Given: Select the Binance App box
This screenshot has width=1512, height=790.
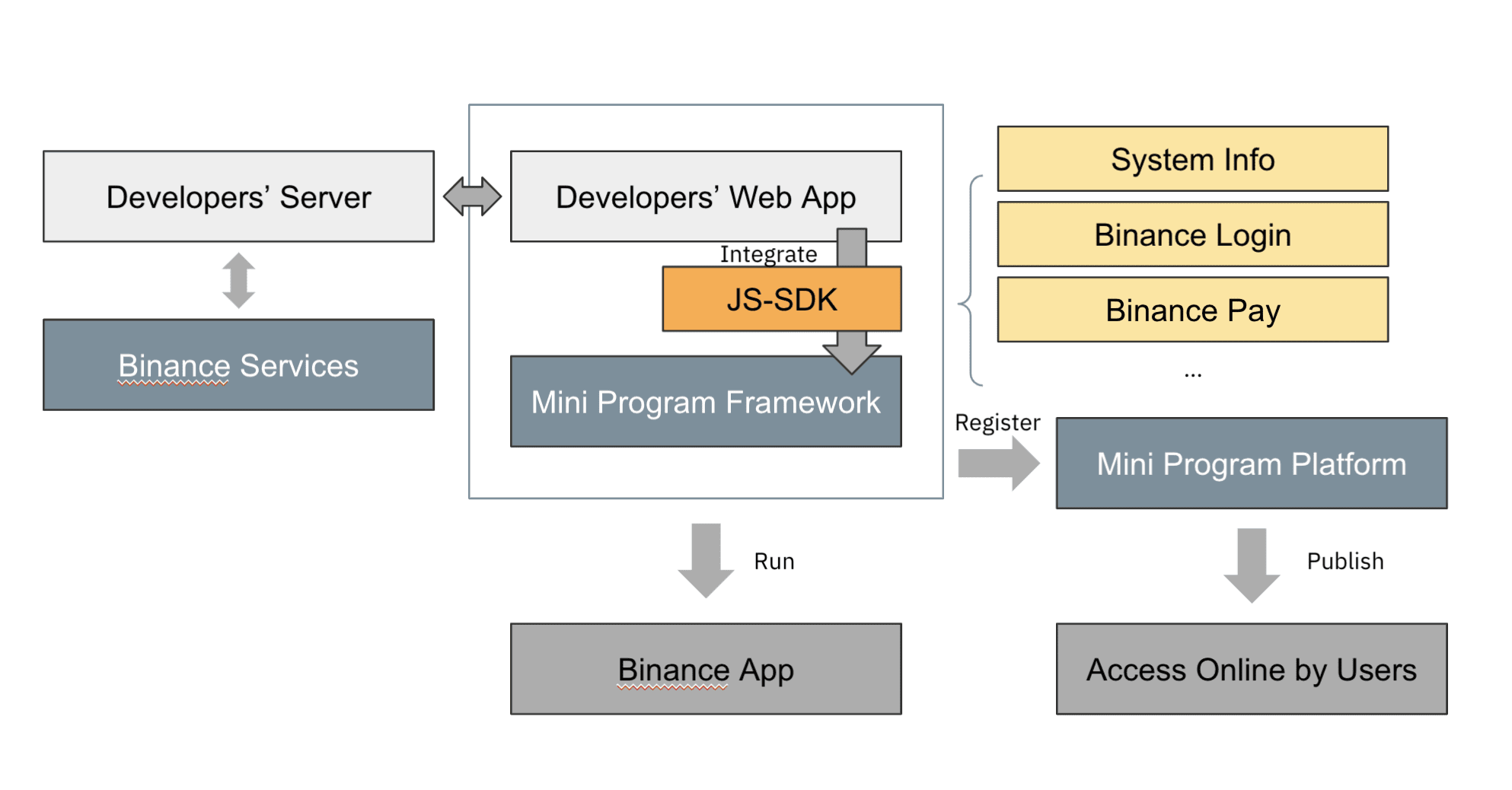Looking at the screenshot, I should (x=706, y=669).
